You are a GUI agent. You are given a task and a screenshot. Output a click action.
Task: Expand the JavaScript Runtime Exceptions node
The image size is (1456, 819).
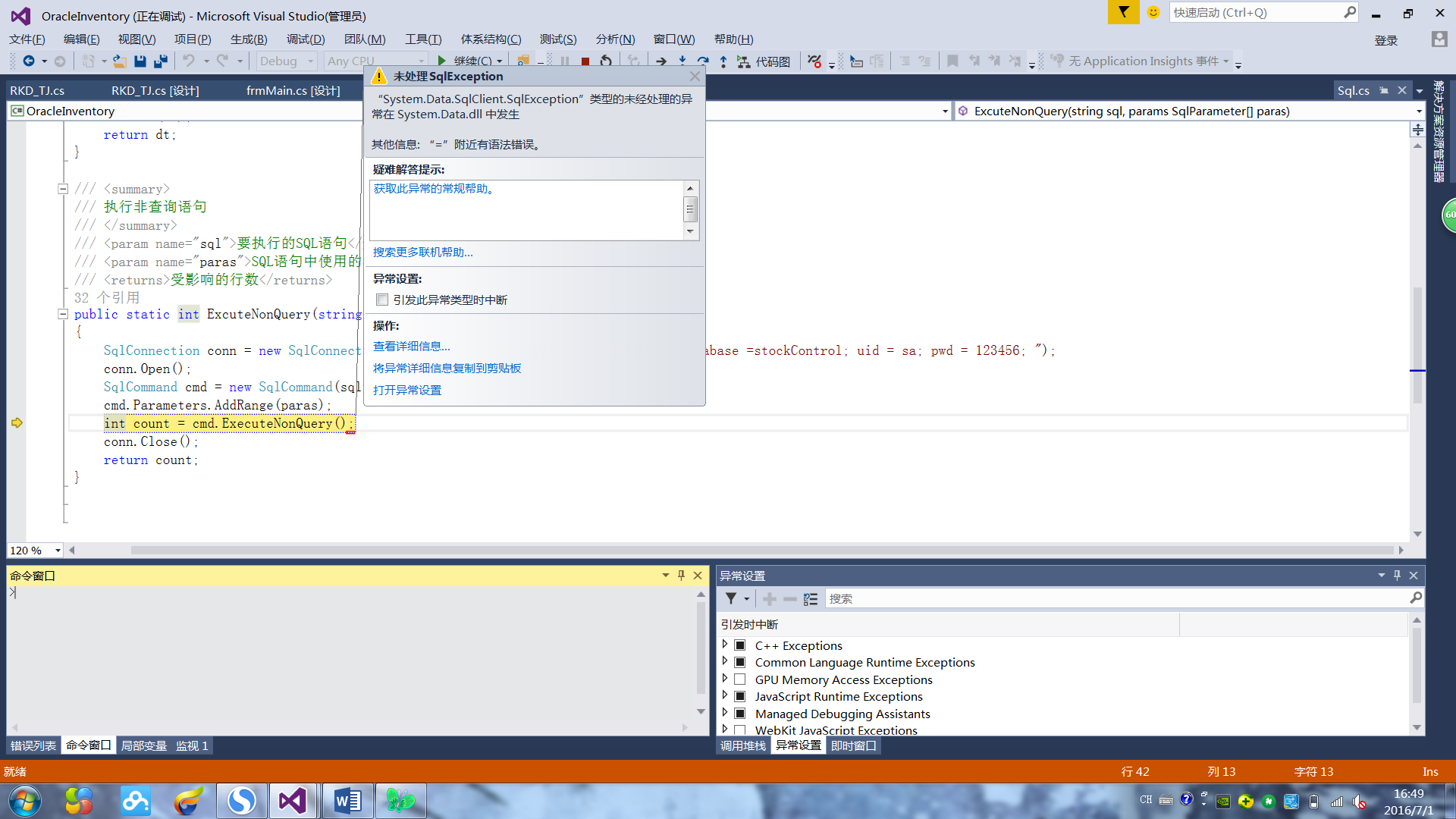725,695
